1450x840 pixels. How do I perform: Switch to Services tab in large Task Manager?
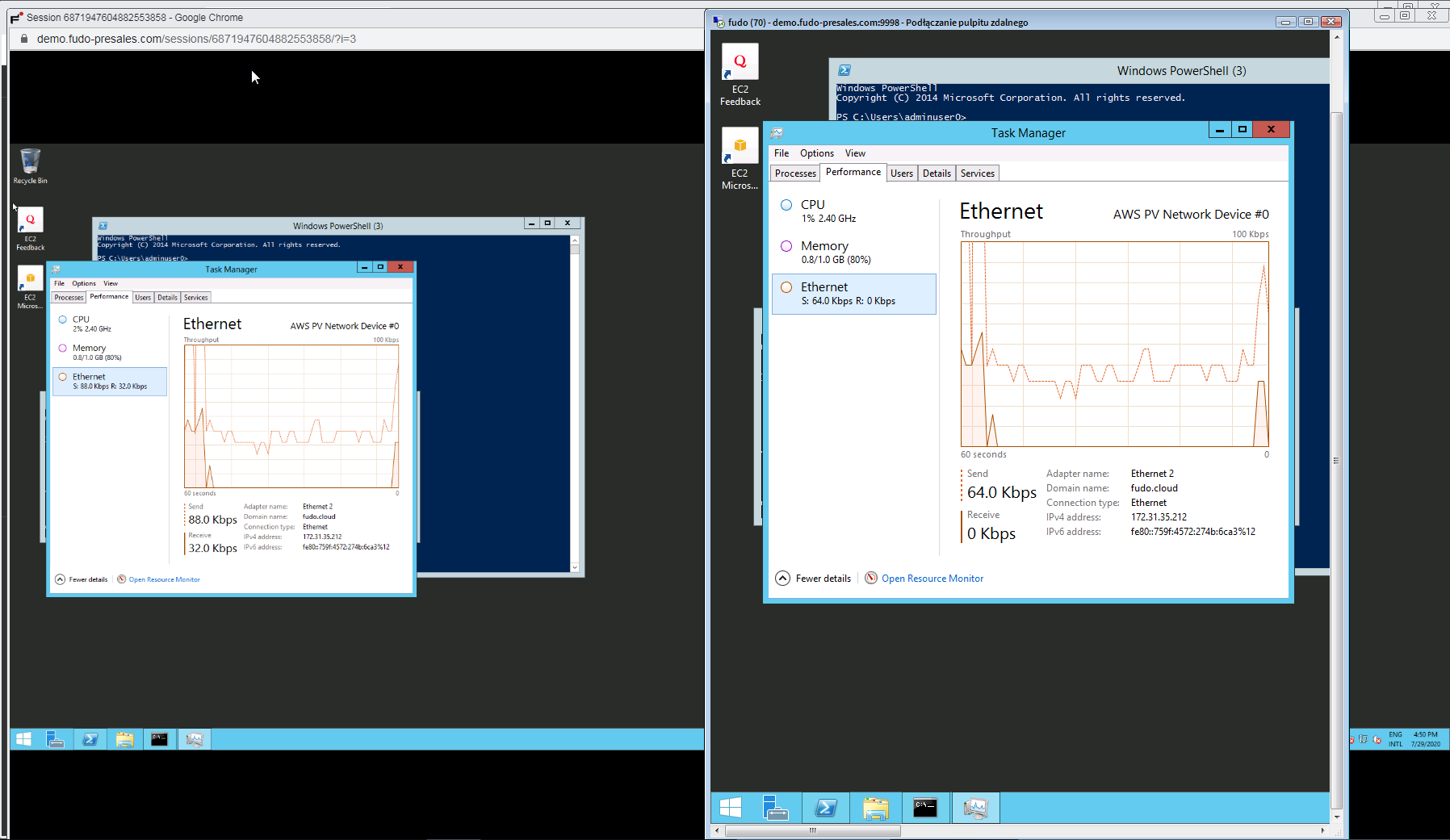(978, 173)
